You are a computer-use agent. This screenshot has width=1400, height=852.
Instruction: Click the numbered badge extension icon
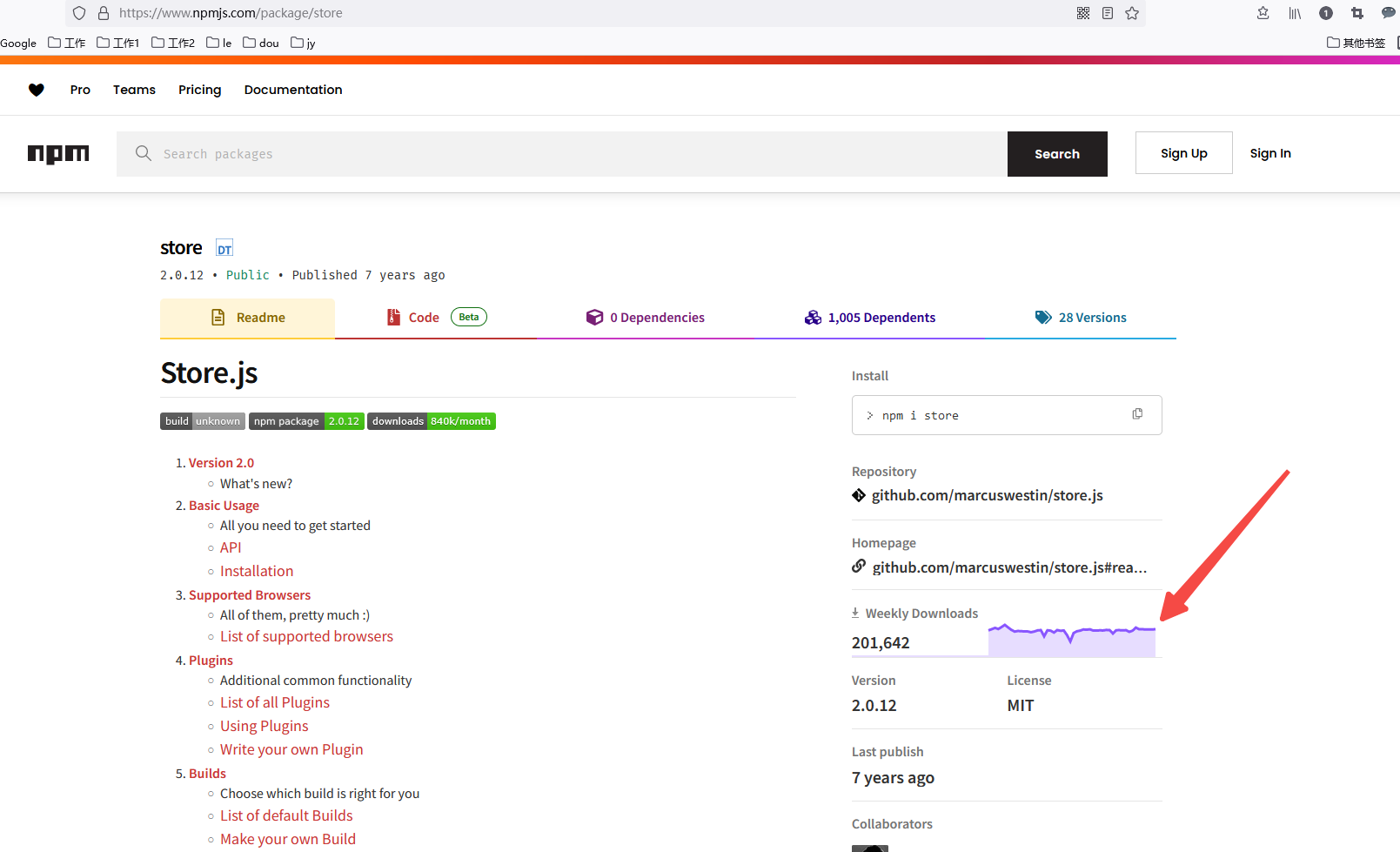click(x=1326, y=13)
